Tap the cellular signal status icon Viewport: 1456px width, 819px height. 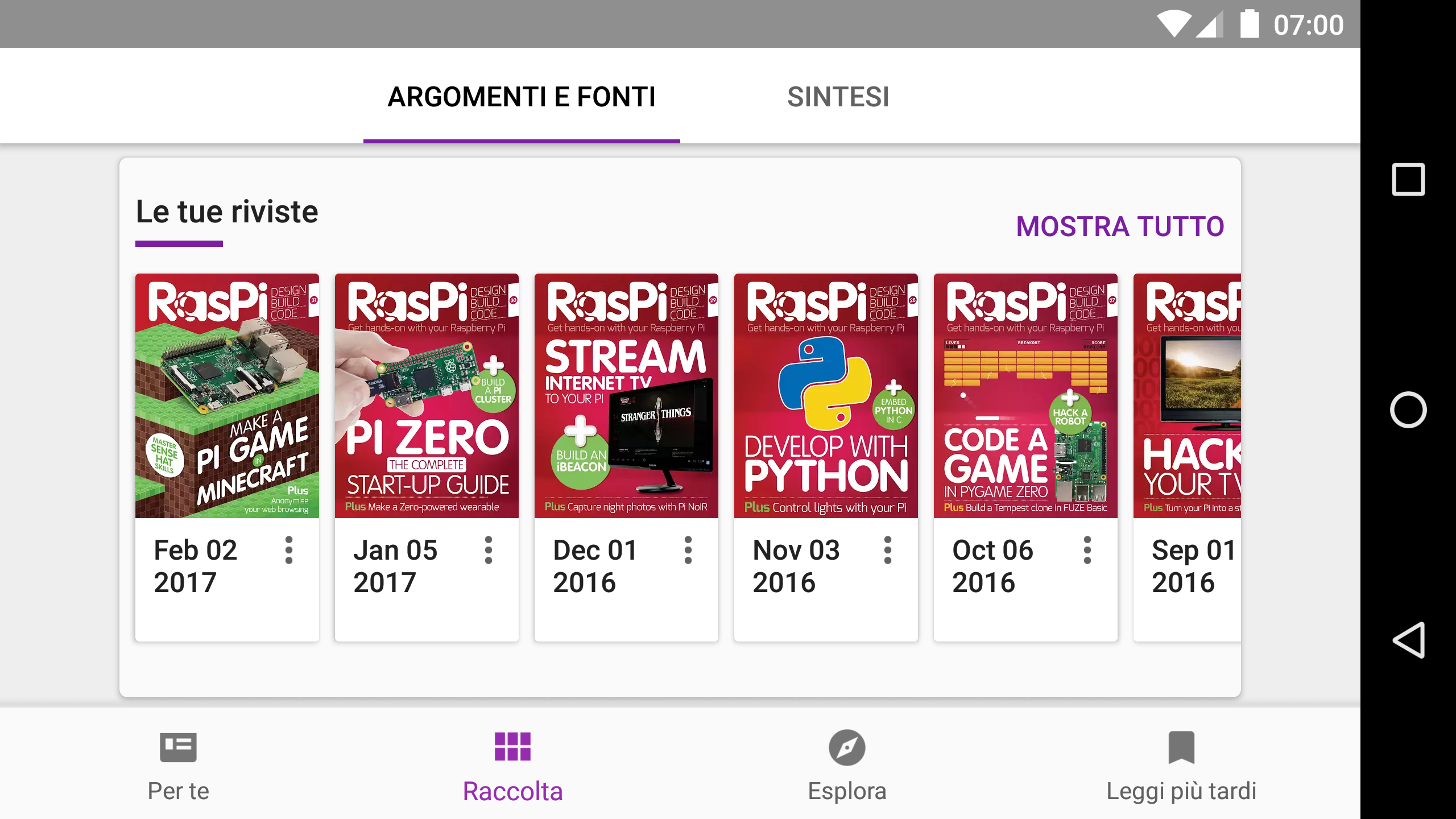point(1209,24)
